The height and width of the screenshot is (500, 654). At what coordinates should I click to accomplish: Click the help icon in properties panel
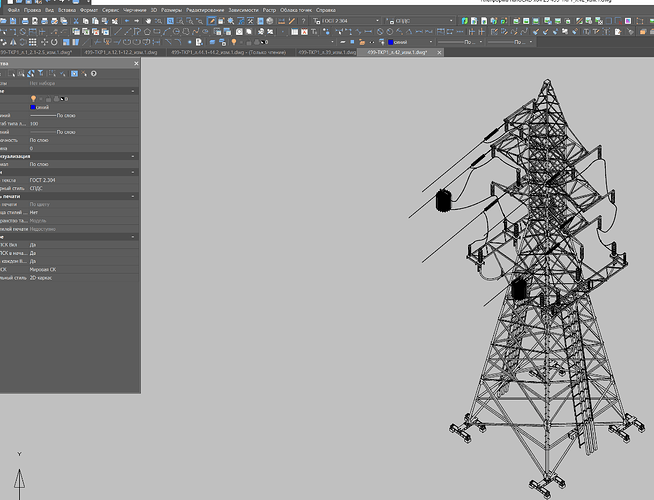(93, 73)
